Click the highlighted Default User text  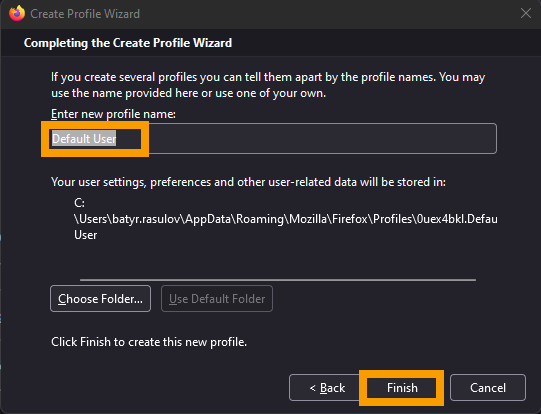tap(84, 138)
